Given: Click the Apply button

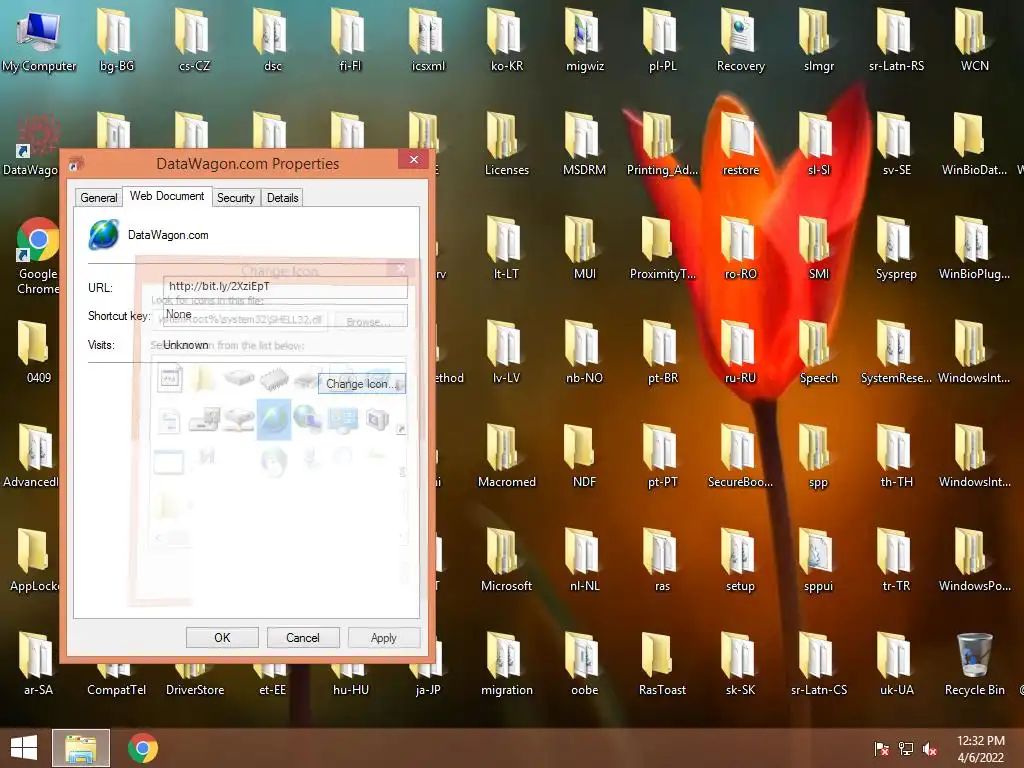Looking at the screenshot, I should (384, 637).
